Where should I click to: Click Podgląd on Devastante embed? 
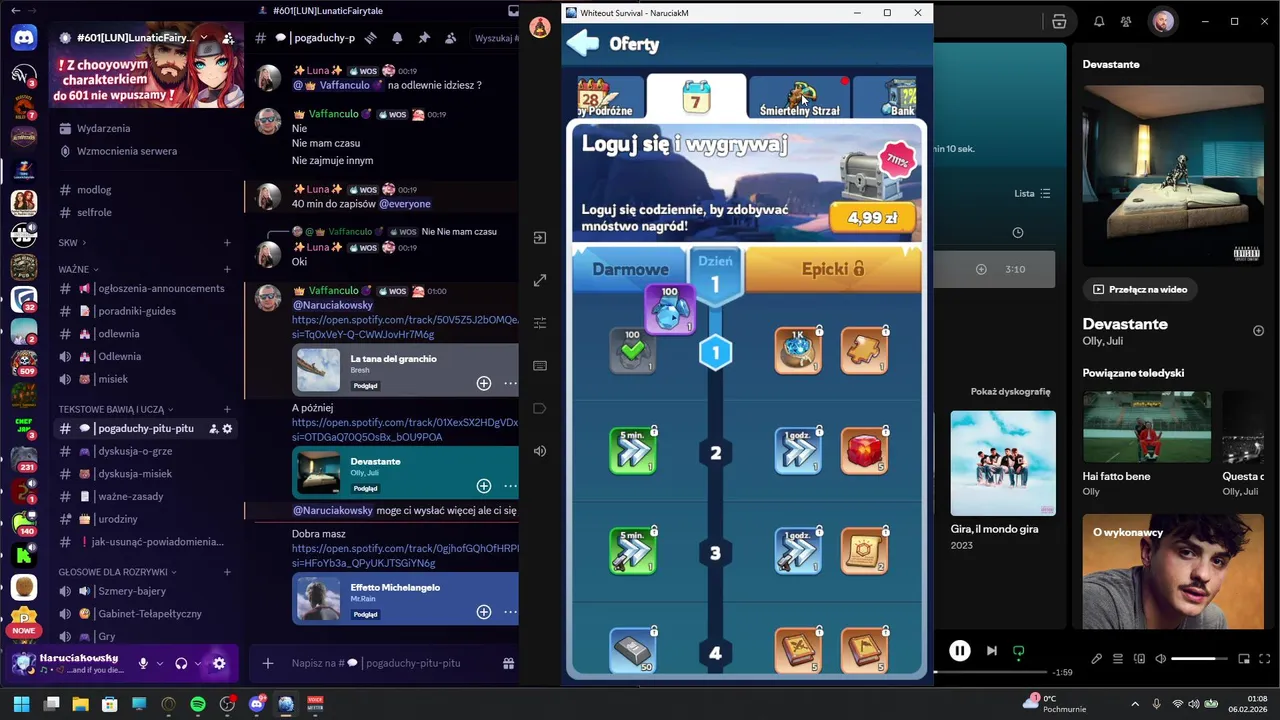click(x=365, y=488)
